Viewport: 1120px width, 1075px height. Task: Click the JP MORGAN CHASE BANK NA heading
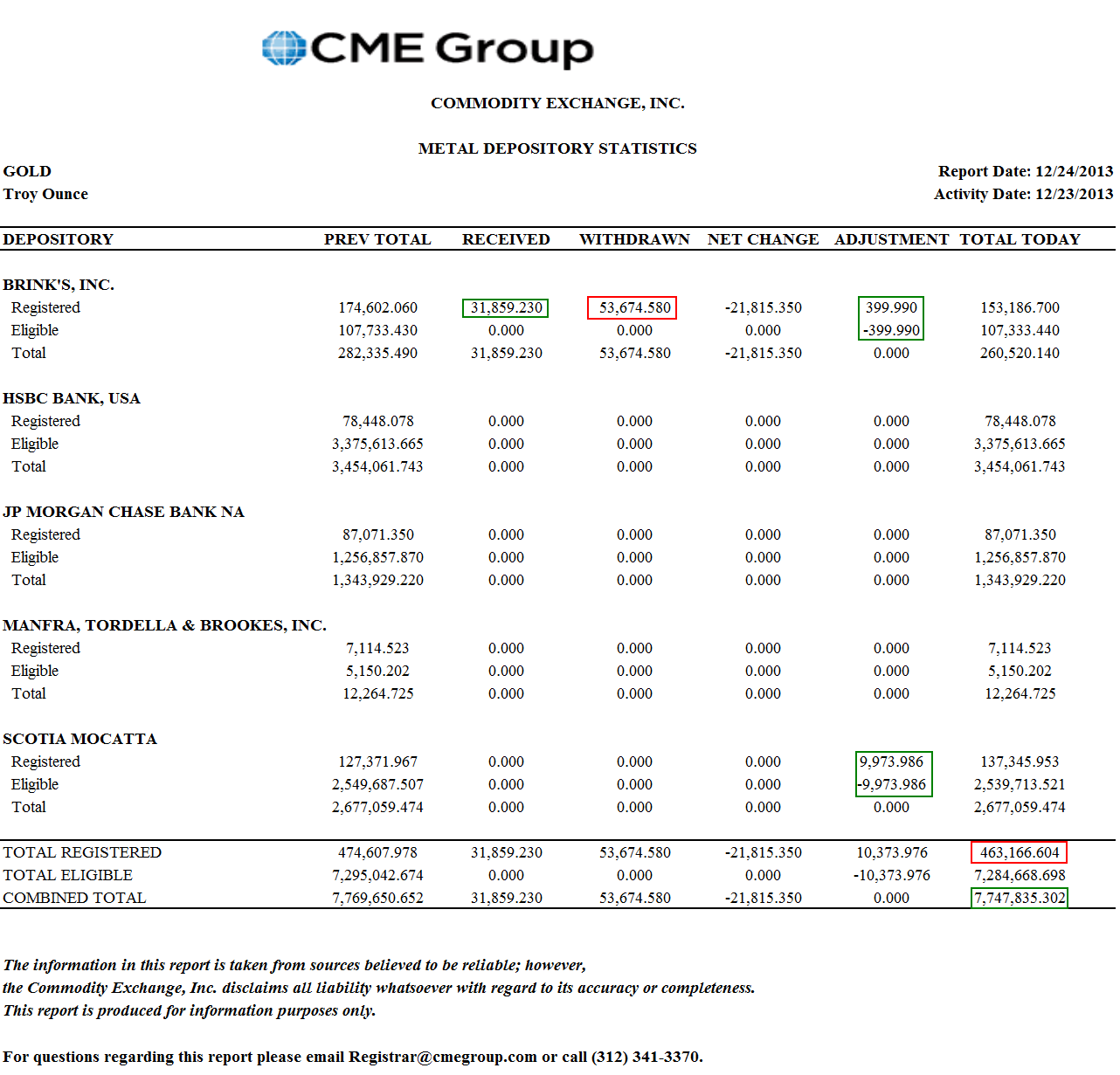tap(123, 512)
